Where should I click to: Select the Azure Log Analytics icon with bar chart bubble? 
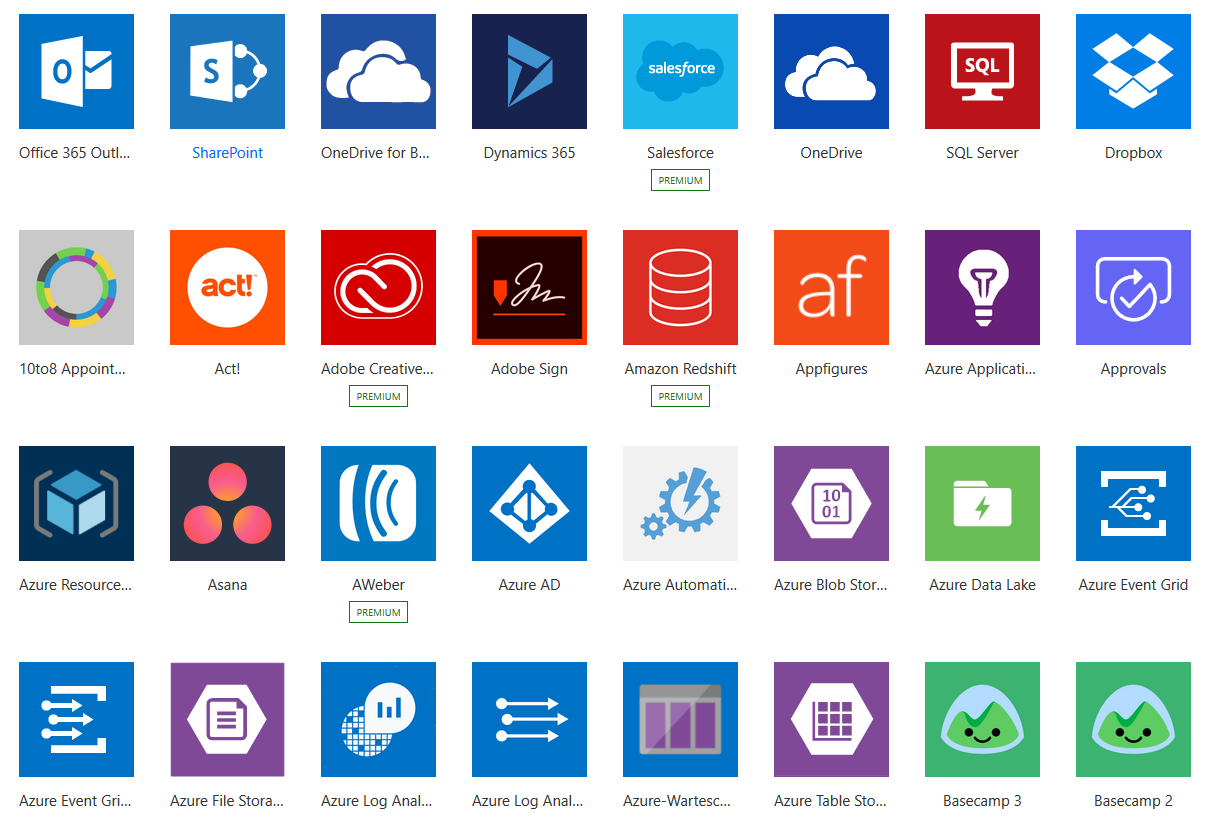(x=378, y=719)
